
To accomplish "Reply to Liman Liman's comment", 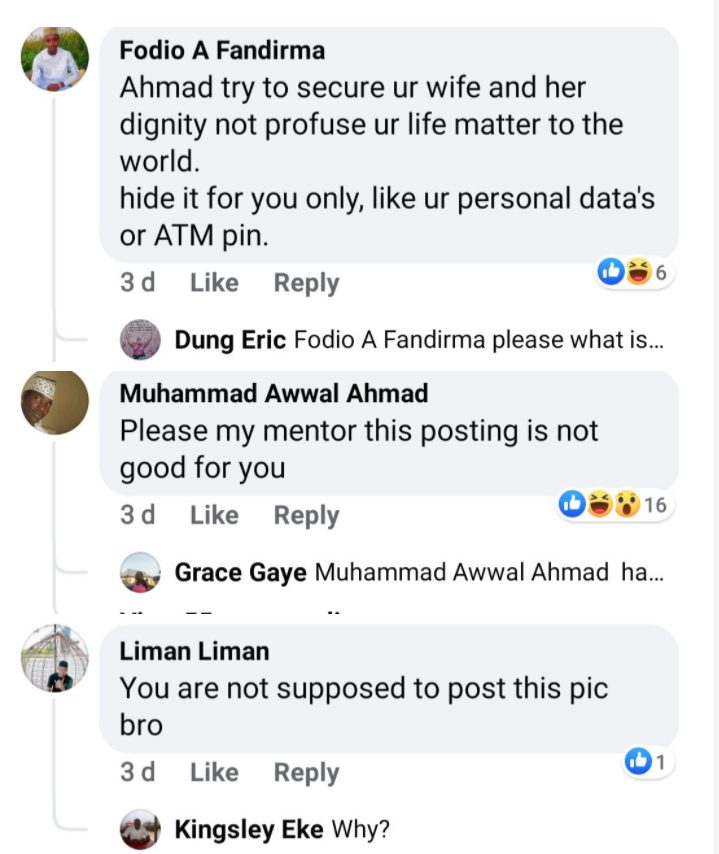I will point(306,772).
